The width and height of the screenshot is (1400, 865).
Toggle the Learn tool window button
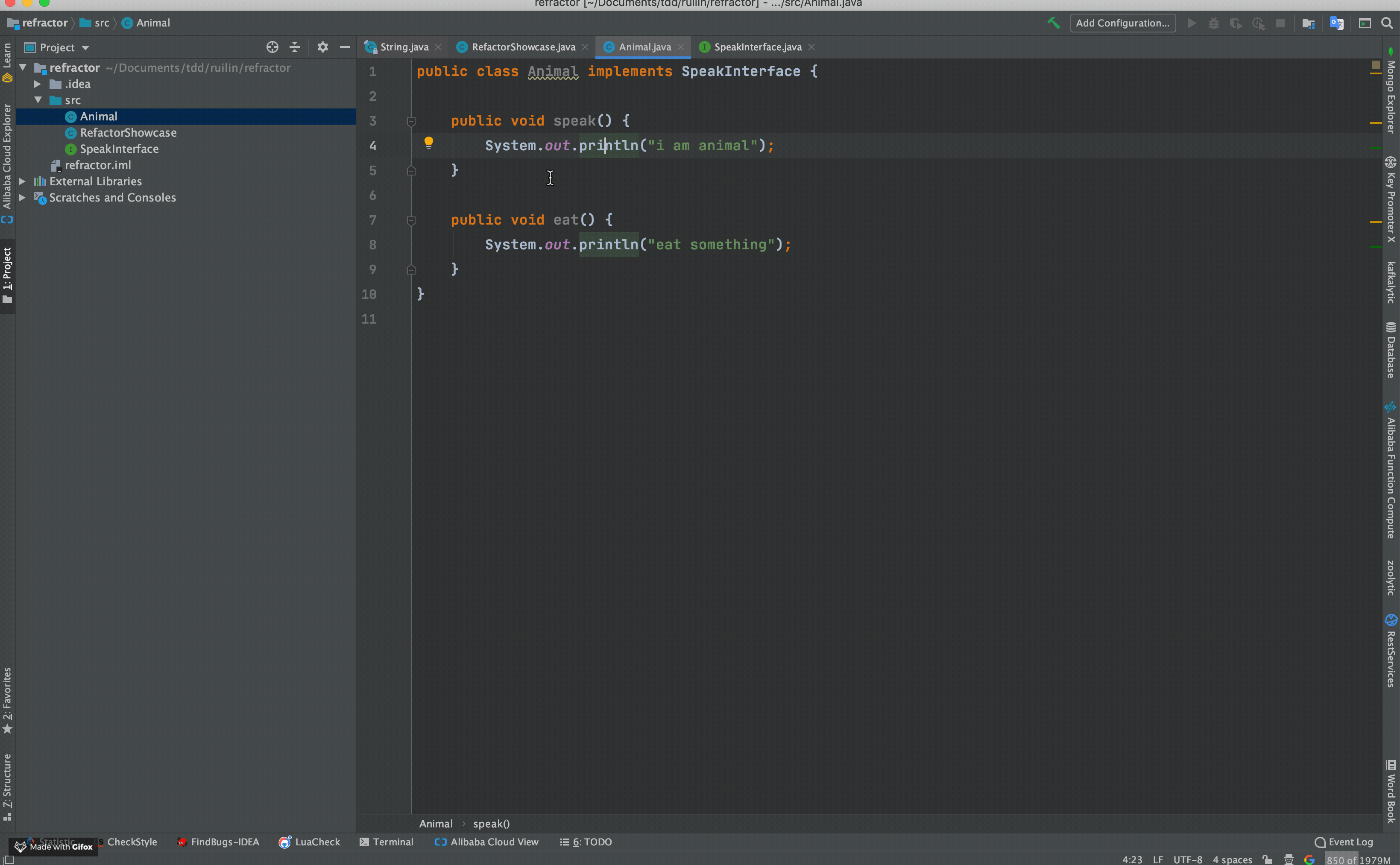(x=7, y=62)
